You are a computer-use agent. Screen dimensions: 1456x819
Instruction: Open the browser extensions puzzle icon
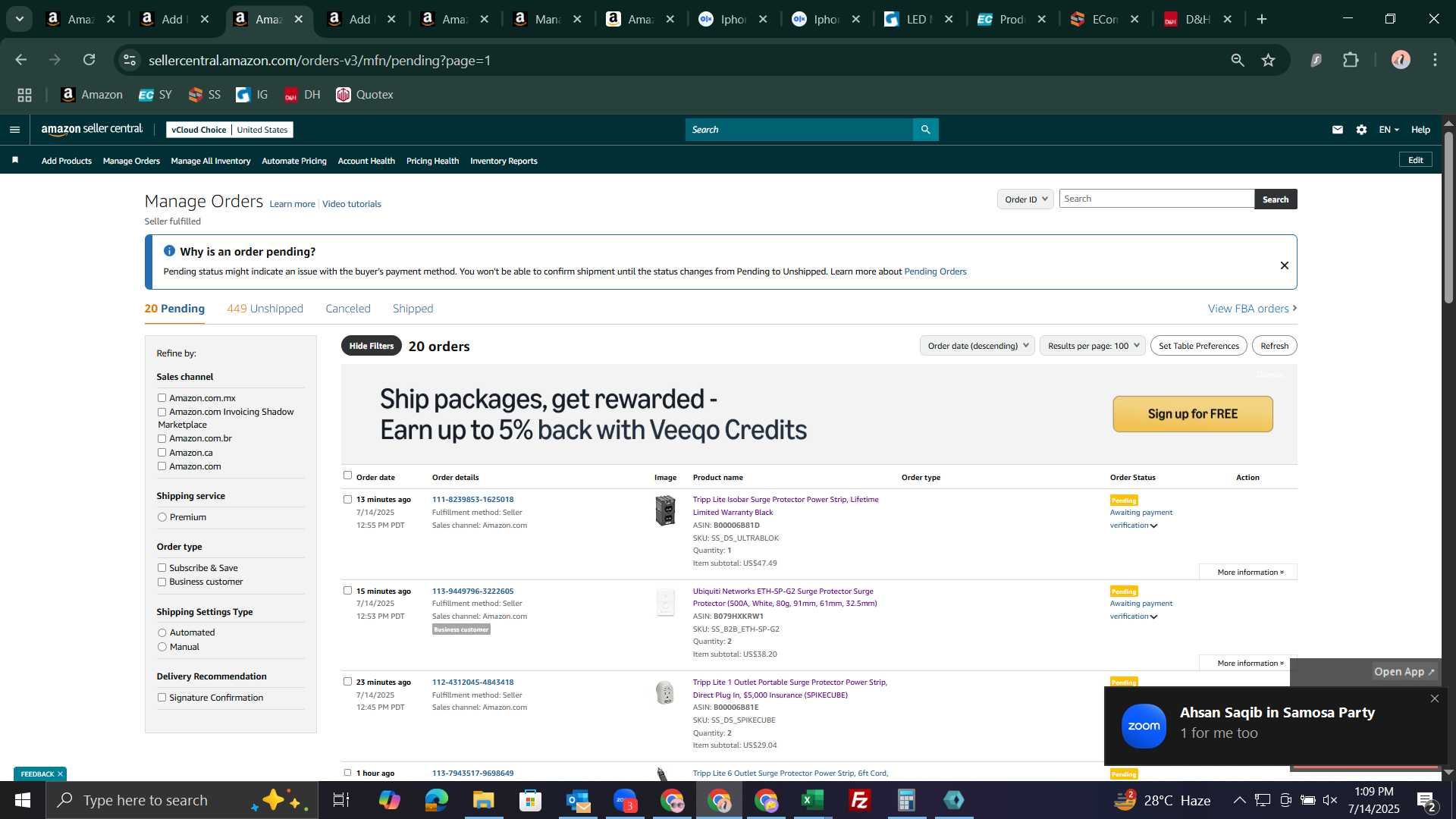(1351, 60)
